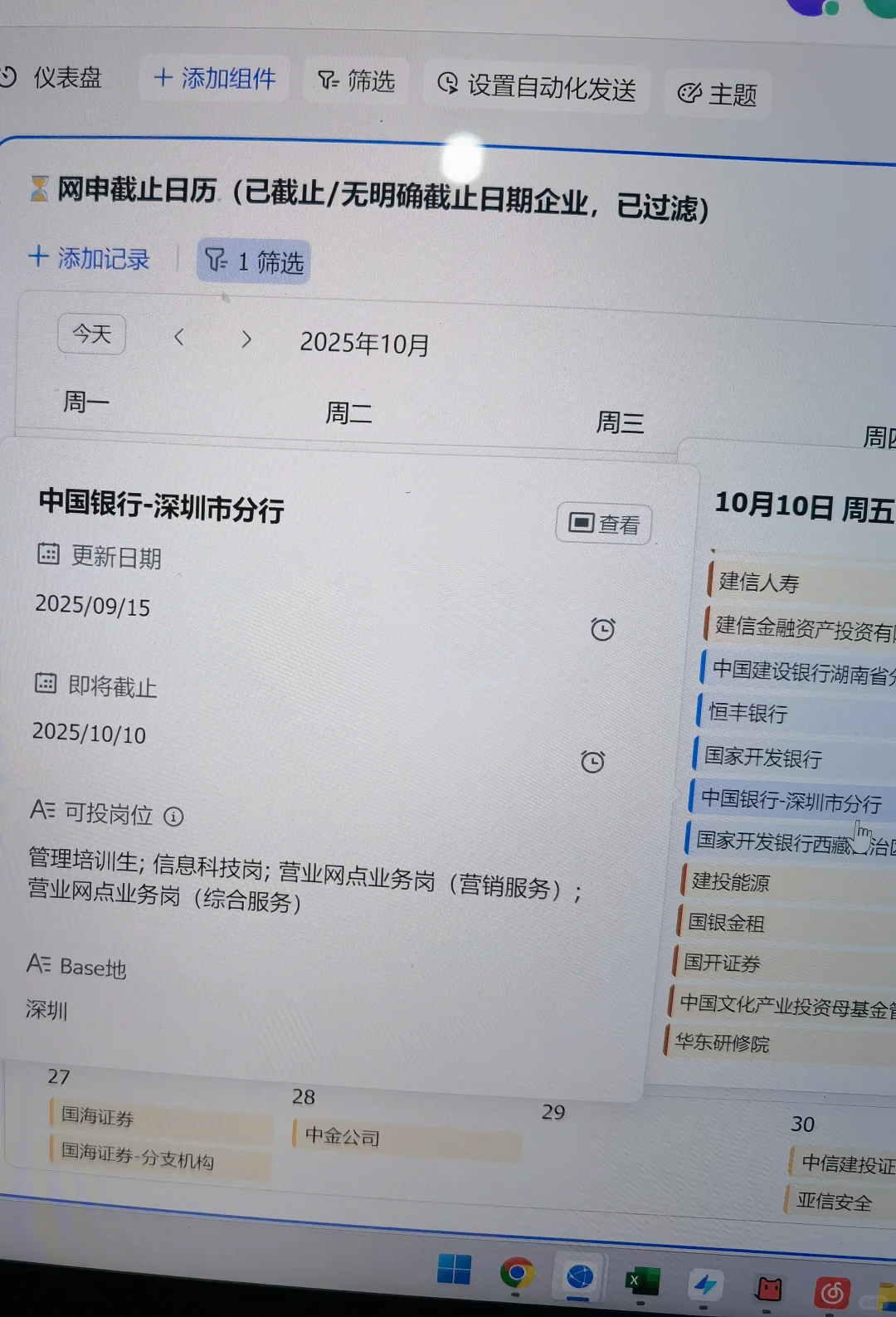
Task: Click the 深圳 Base地 value
Action: pos(46,1010)
